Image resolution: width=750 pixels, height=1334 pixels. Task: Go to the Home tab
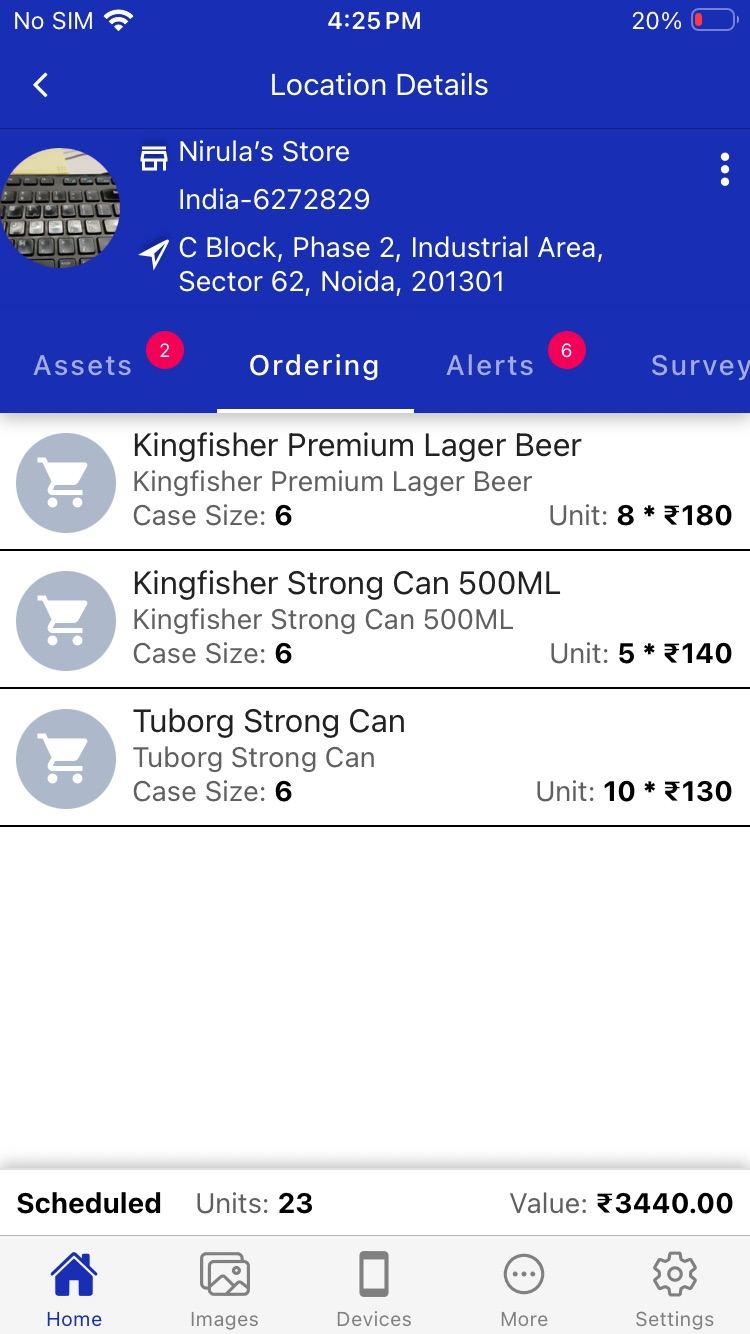74,1288
